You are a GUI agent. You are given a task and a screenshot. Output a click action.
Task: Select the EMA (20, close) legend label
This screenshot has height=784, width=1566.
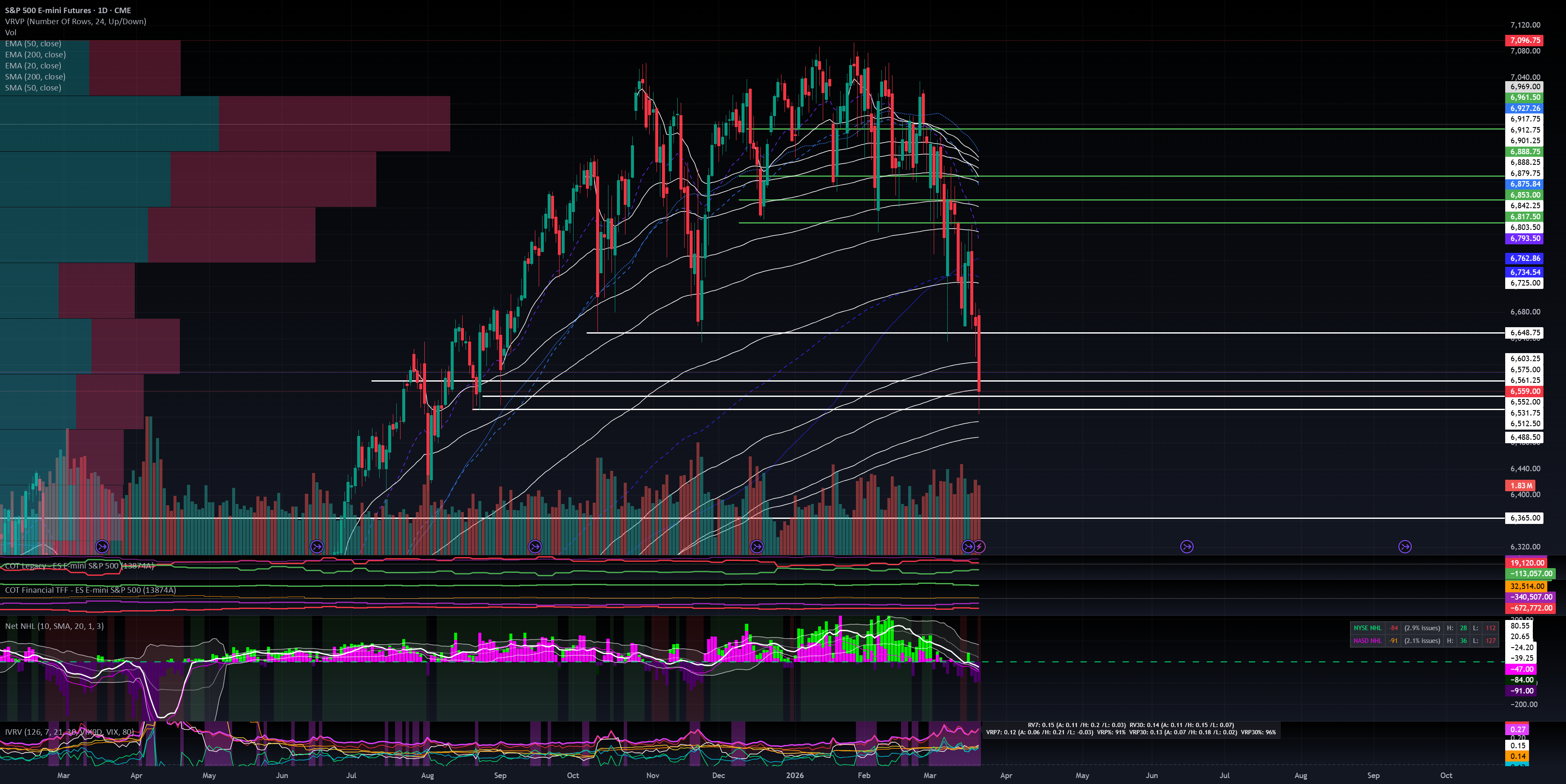coord(33,65)
